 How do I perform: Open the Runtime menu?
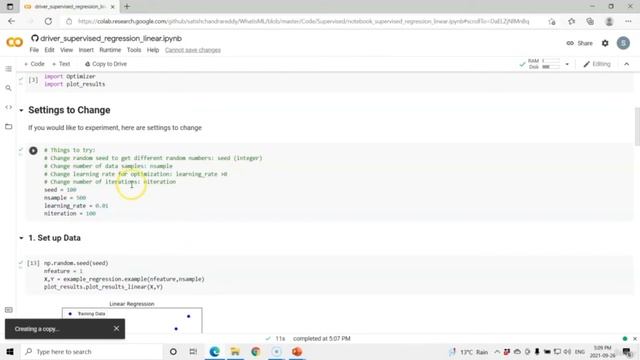coord(110,50)
